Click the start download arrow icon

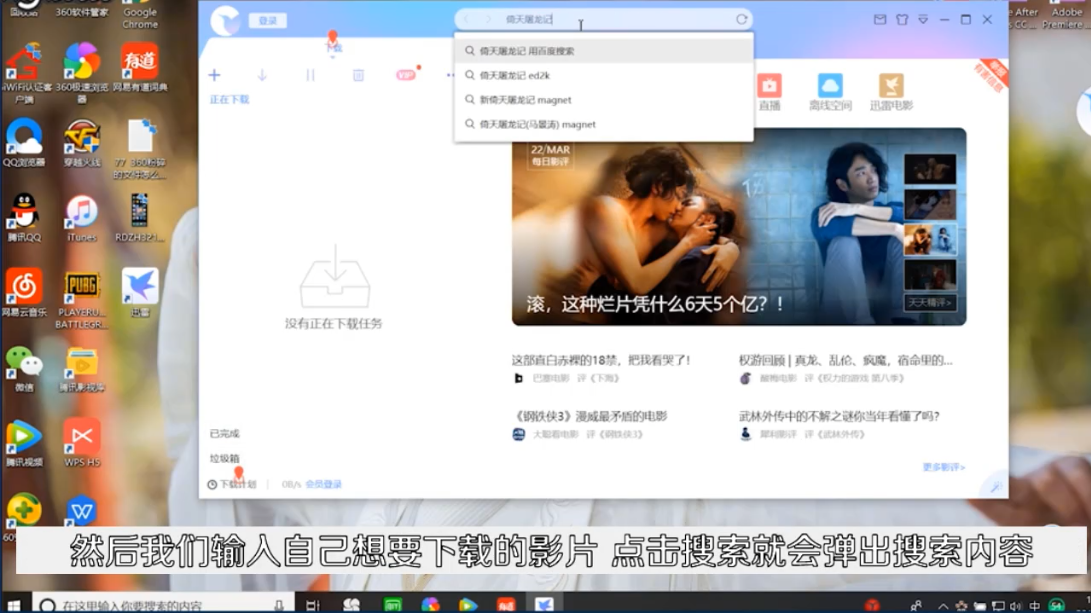(262, 75)
